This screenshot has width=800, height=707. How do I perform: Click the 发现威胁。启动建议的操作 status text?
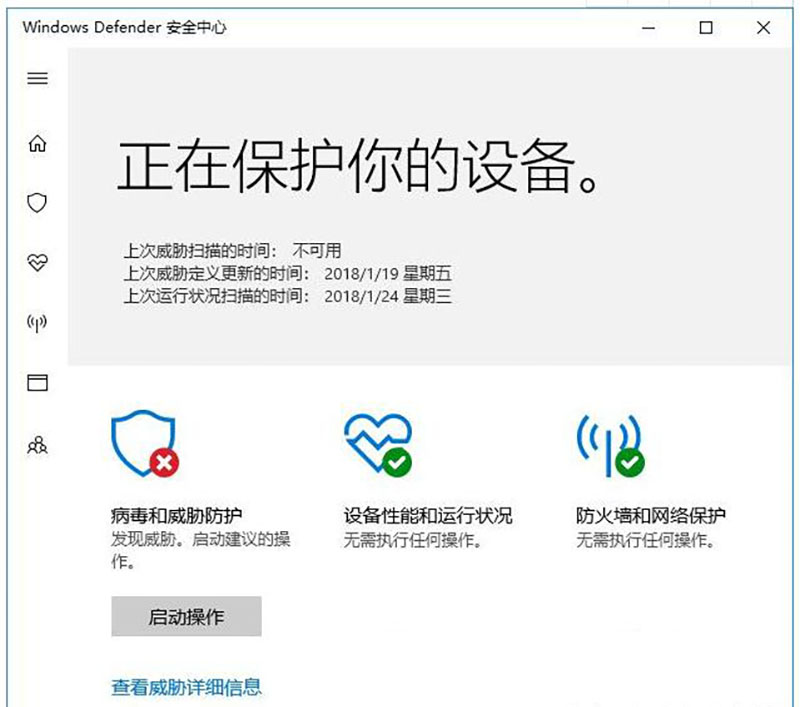201,550
